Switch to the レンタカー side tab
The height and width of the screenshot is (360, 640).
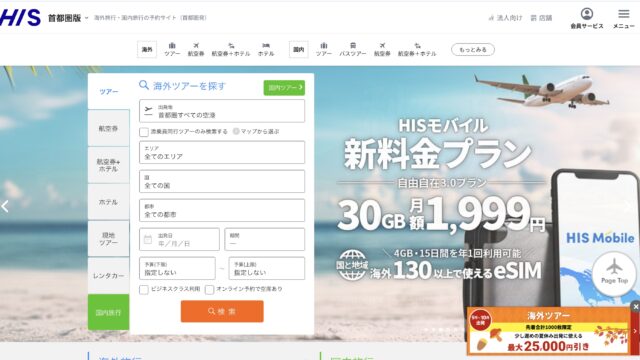coord(109,276)
